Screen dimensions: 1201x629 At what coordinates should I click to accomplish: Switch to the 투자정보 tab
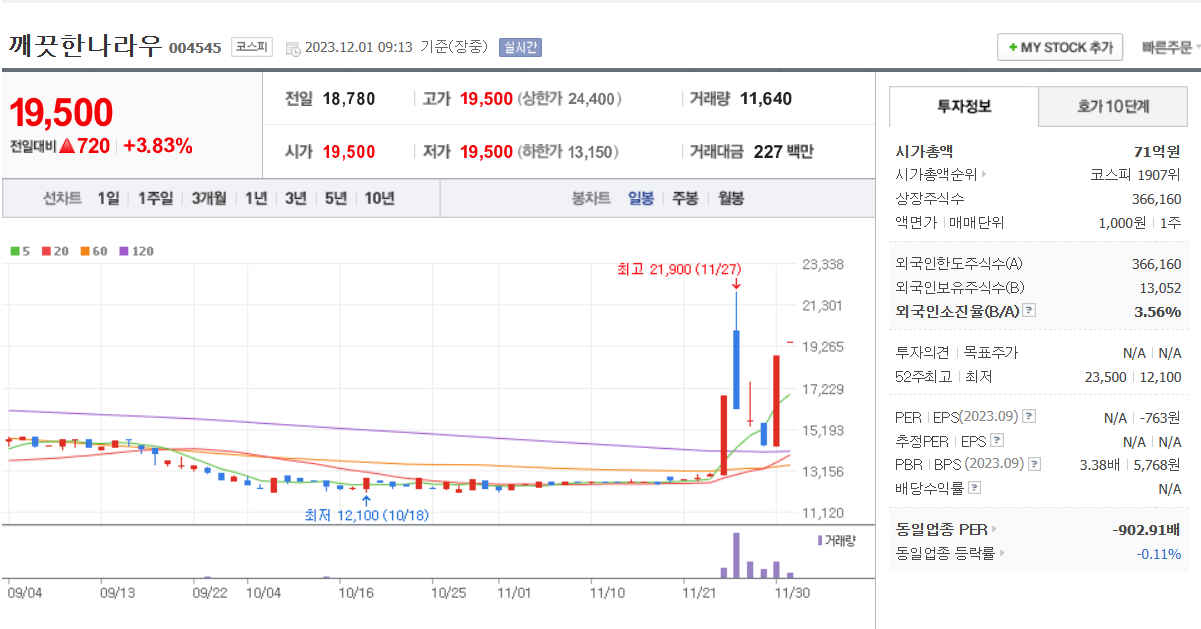[x=964, y=106]
